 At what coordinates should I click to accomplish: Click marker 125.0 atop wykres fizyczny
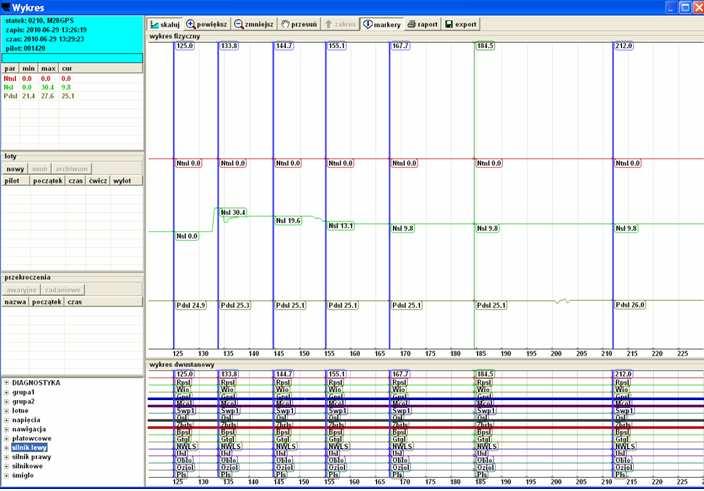[x=185, y=46]
